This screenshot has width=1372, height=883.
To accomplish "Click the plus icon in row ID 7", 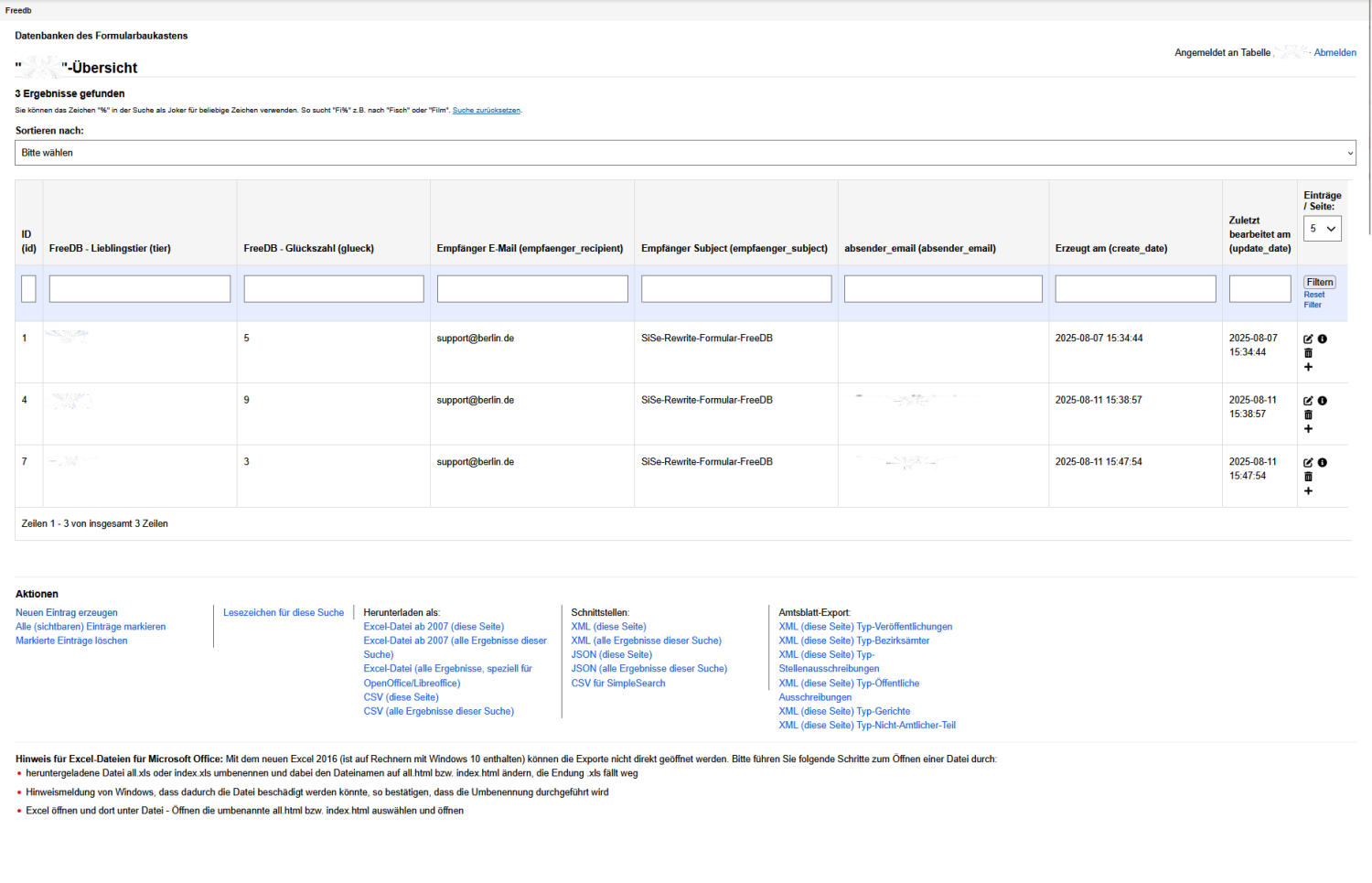I will pos(1308,491).
